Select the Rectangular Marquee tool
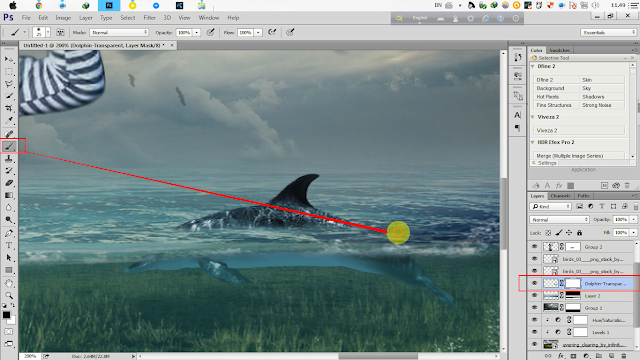This screenshot has width=640, height=360. (x=9, y=72)
